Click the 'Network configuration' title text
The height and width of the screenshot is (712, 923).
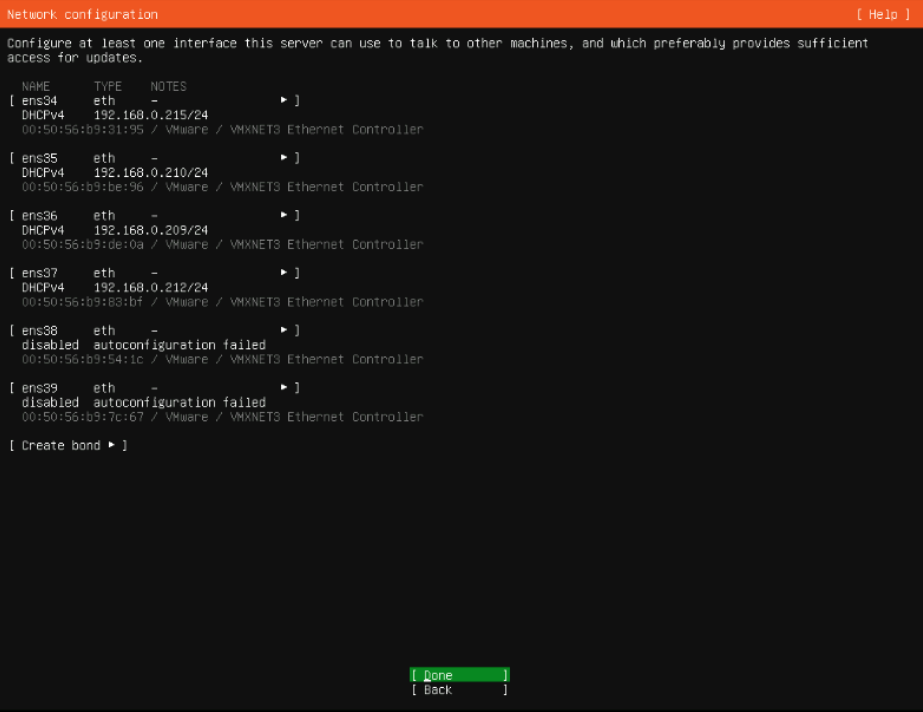click(x=82, y=15)
